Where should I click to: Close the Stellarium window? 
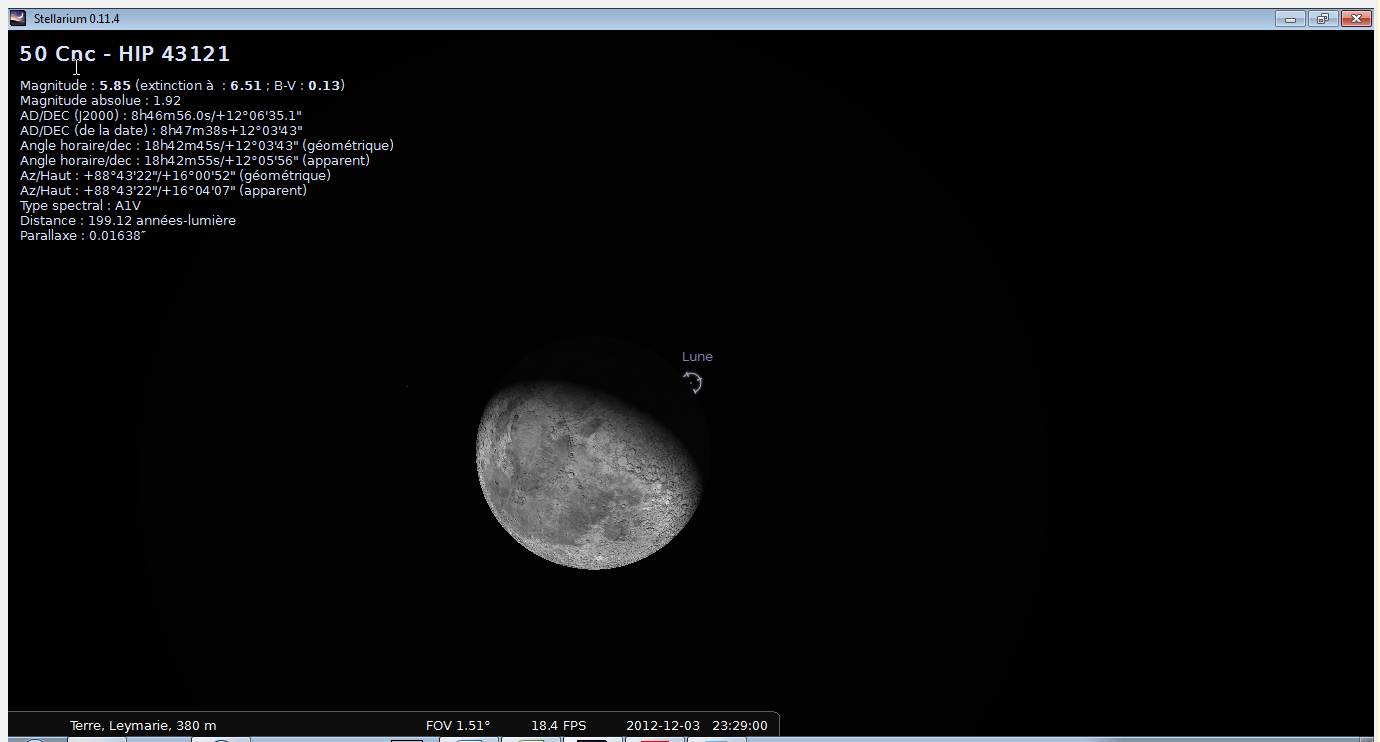pos(1355,19)
